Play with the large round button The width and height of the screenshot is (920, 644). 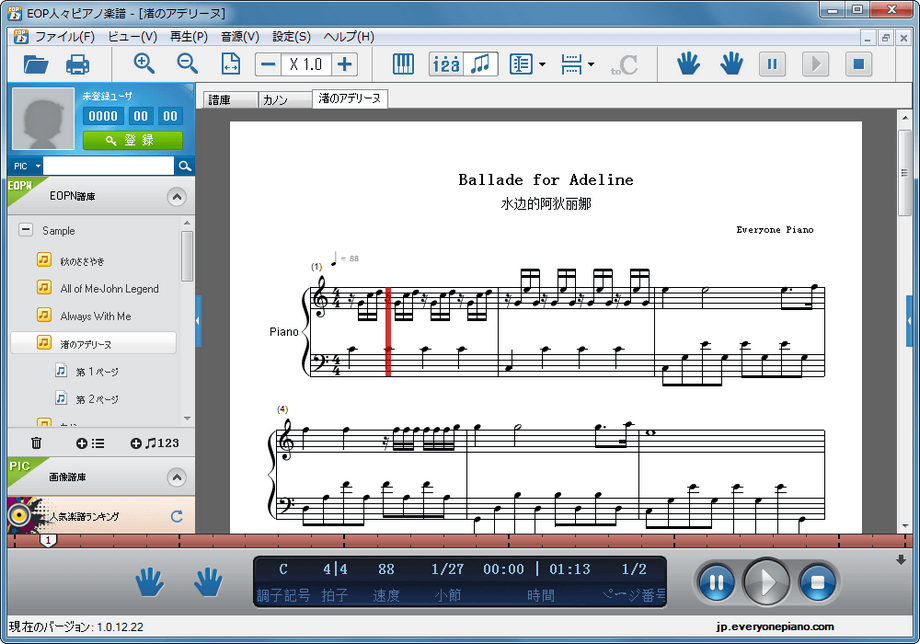pos(767,582)
